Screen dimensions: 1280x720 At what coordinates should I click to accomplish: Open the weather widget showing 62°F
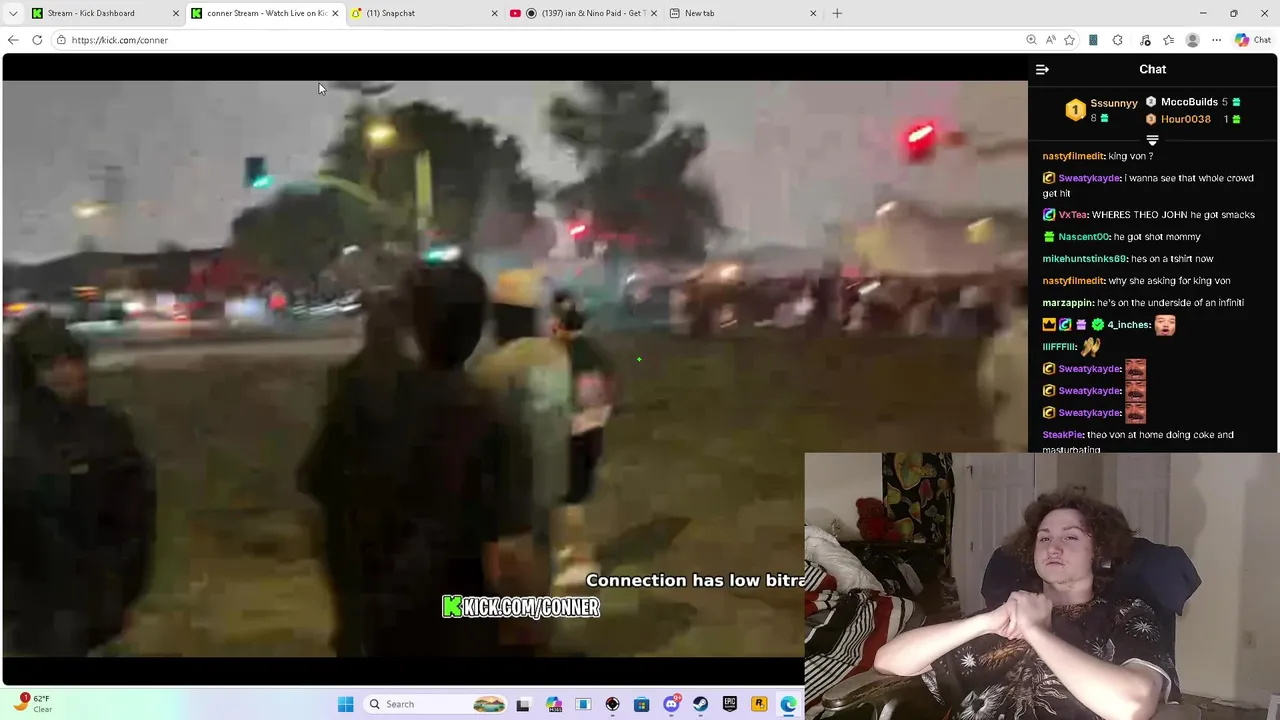point(32,704)
